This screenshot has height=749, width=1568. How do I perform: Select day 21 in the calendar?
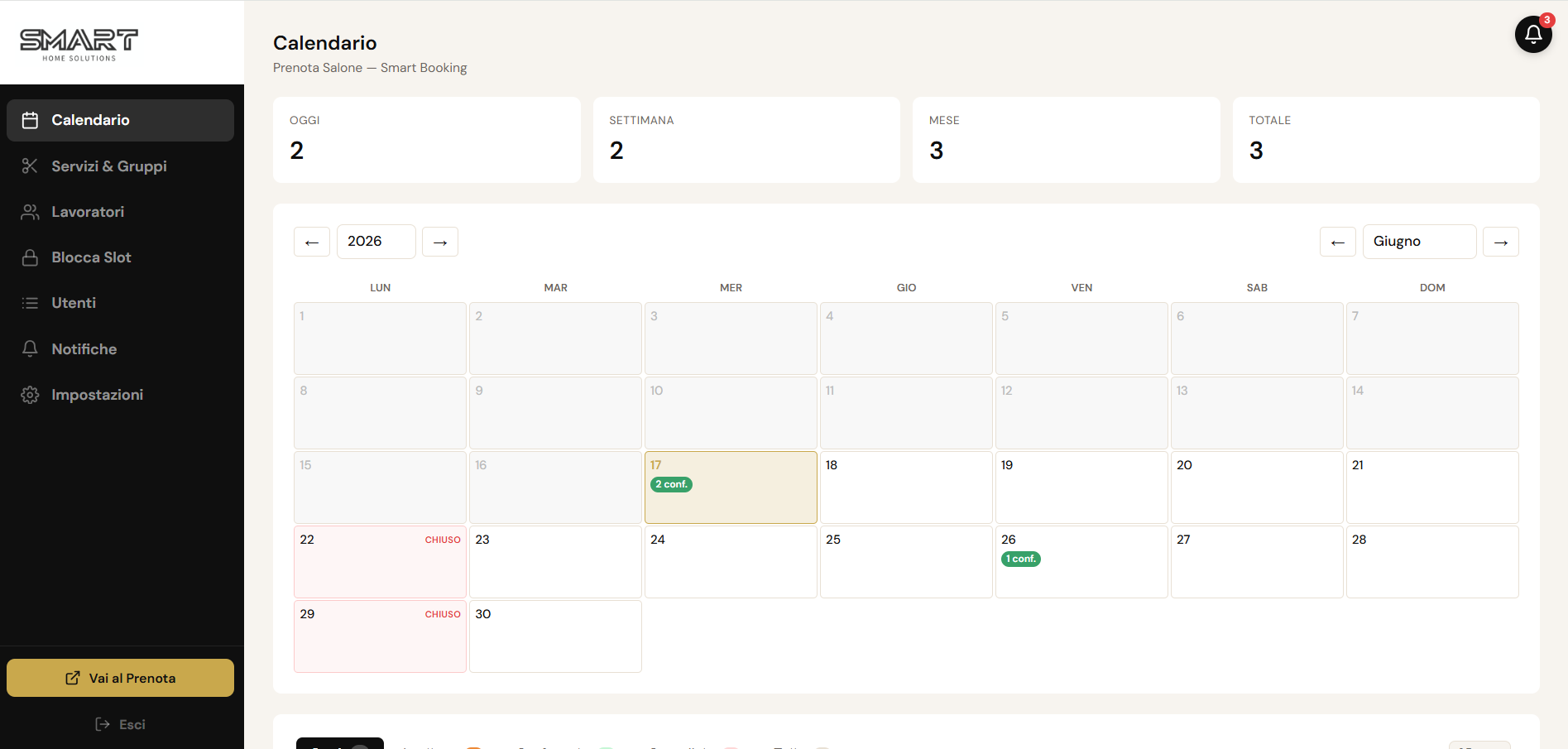[1432, 487]
